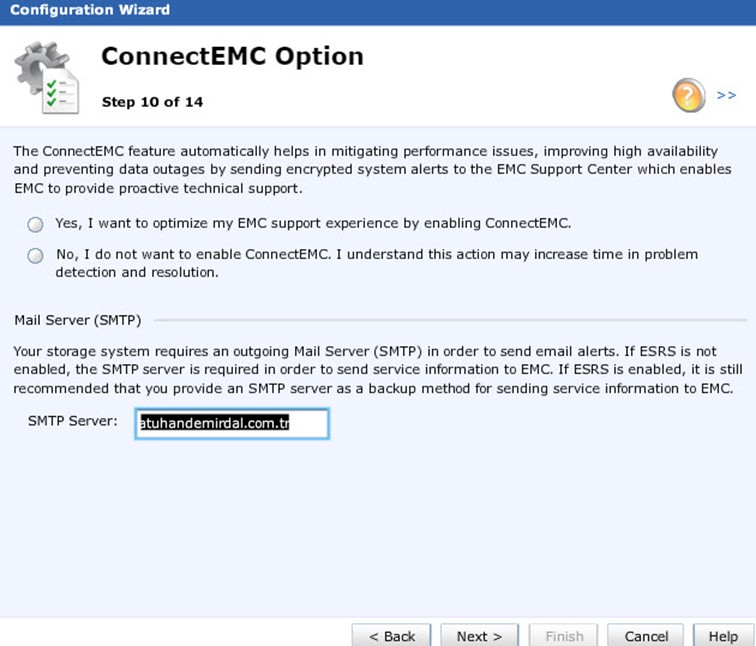Open Help from the bottom button row

(x=723, y=635)
